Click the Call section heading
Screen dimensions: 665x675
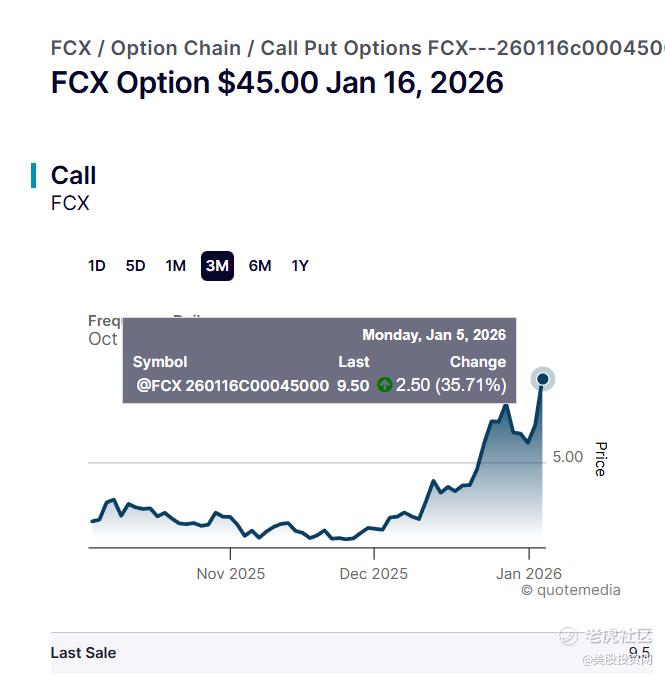[x=74, y=175]
